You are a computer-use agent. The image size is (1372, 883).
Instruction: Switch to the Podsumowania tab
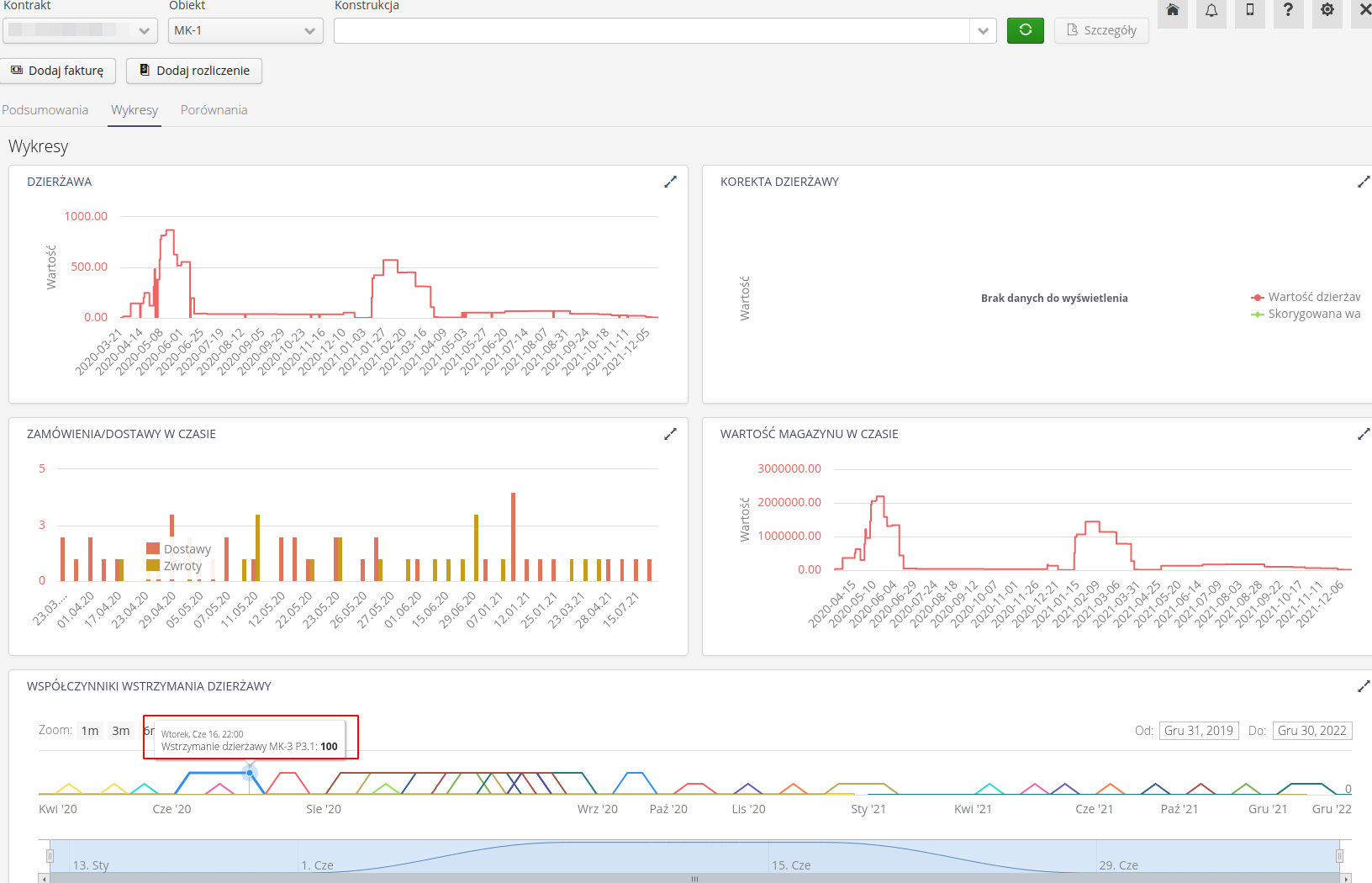point(45,110)
